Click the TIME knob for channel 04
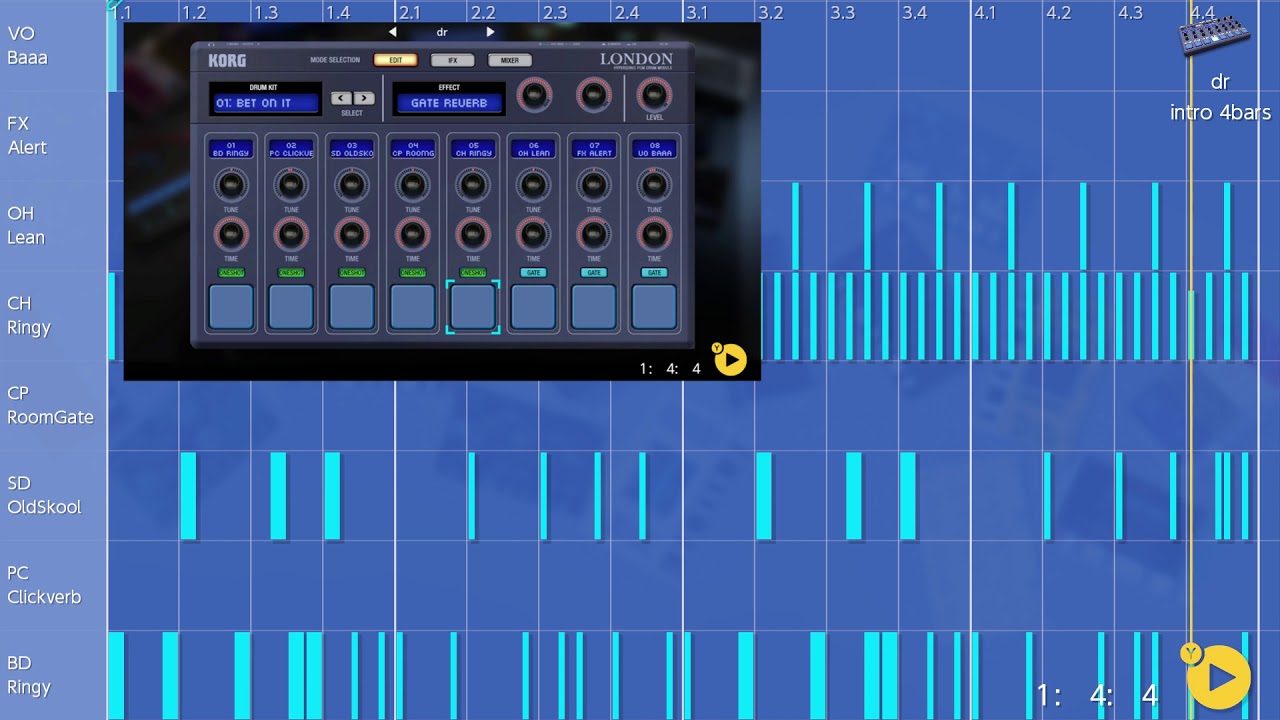 413,235
